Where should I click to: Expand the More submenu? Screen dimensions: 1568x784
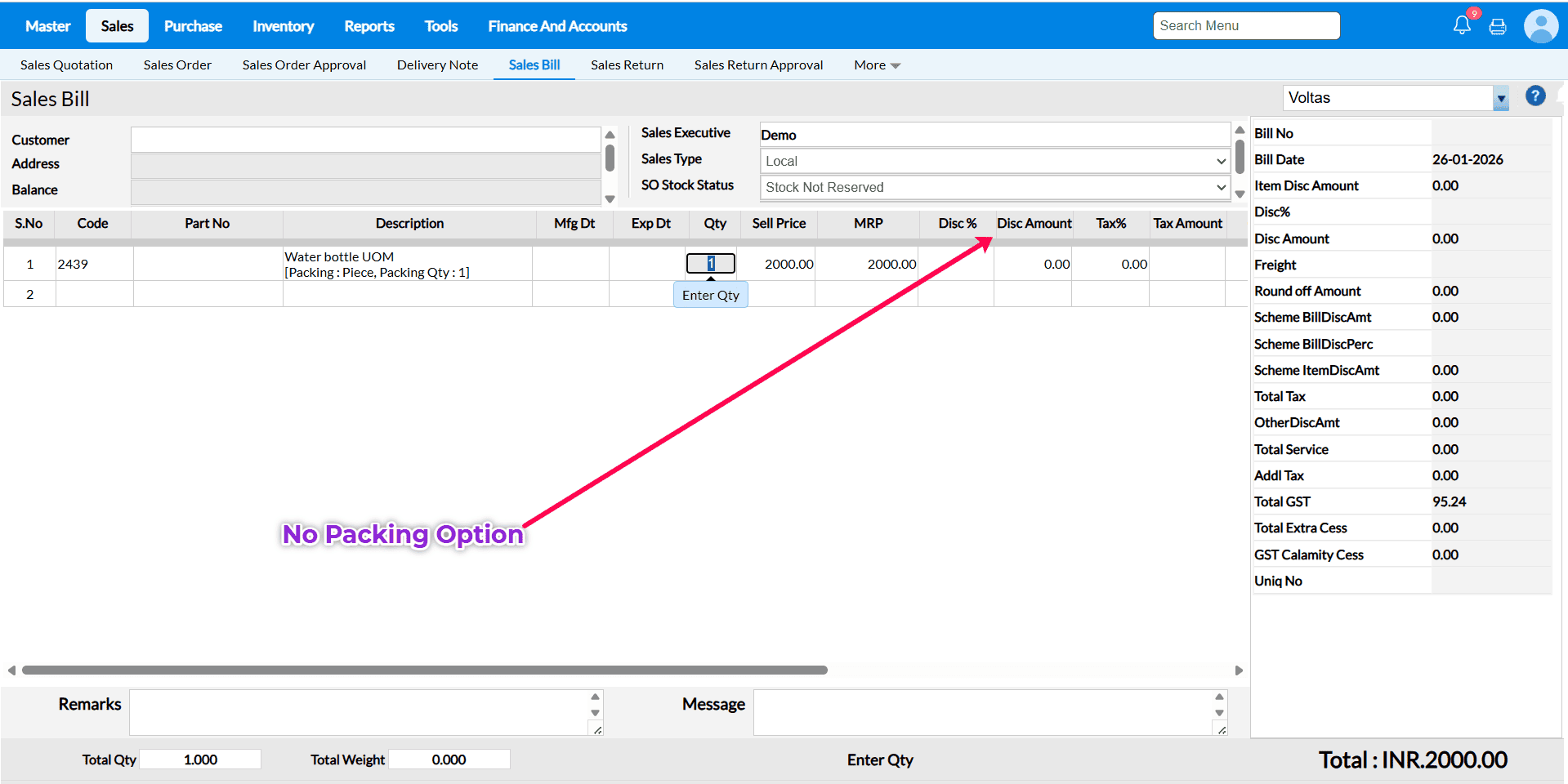[x=877, y=65]
